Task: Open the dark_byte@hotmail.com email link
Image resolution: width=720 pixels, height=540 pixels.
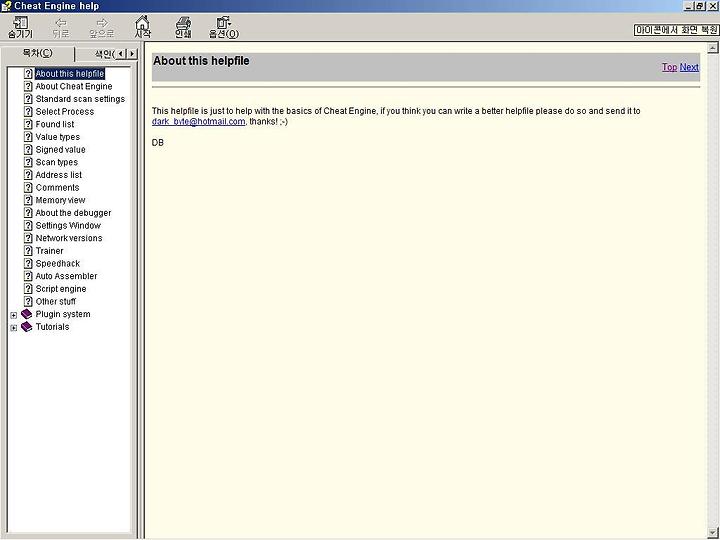Action: point(198,122)
